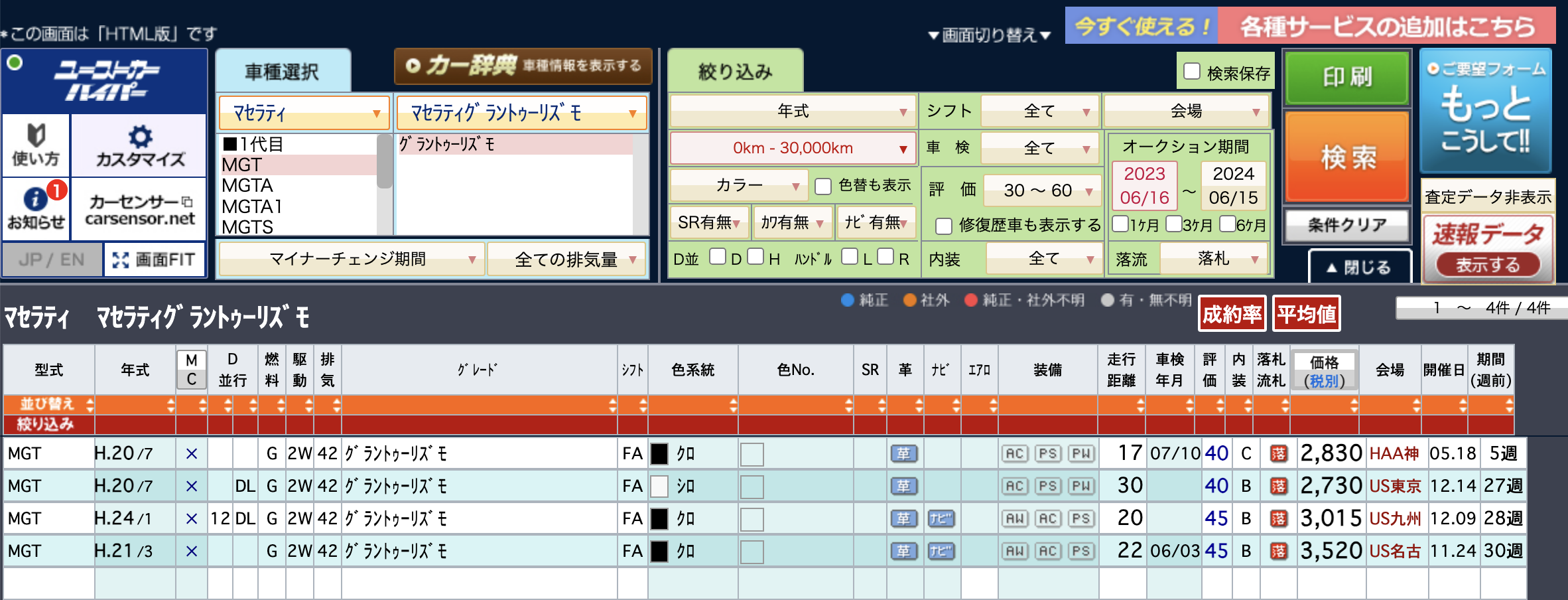Check the ハンドル L checkbox
The width and height of the screenshot is (1568, 600).
[850, 256]
